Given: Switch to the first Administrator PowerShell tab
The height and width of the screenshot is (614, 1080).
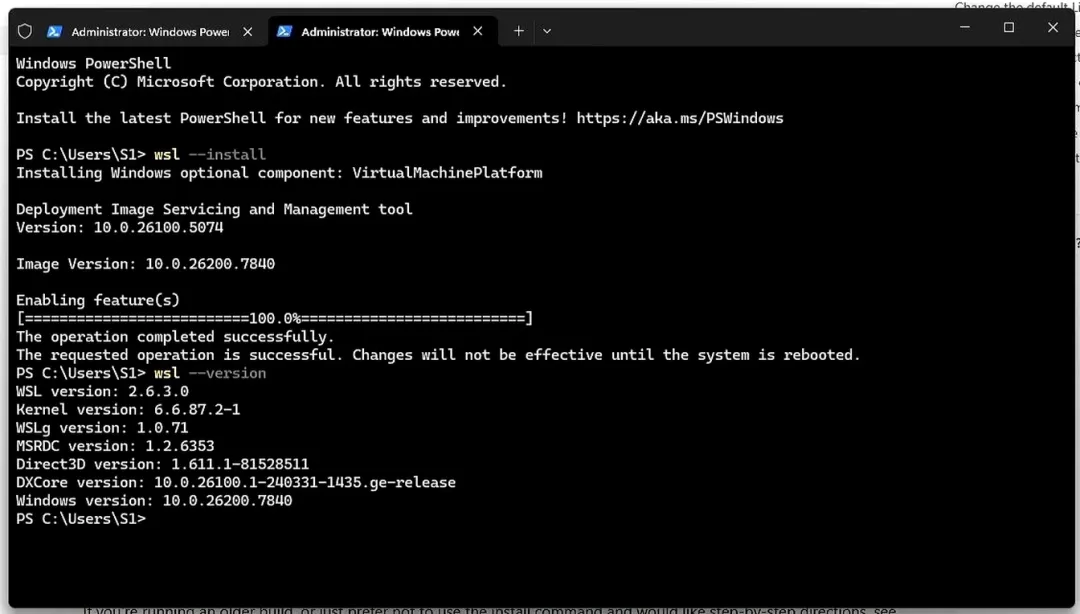Looking at the screenshot, I should [x=149, y=31].
